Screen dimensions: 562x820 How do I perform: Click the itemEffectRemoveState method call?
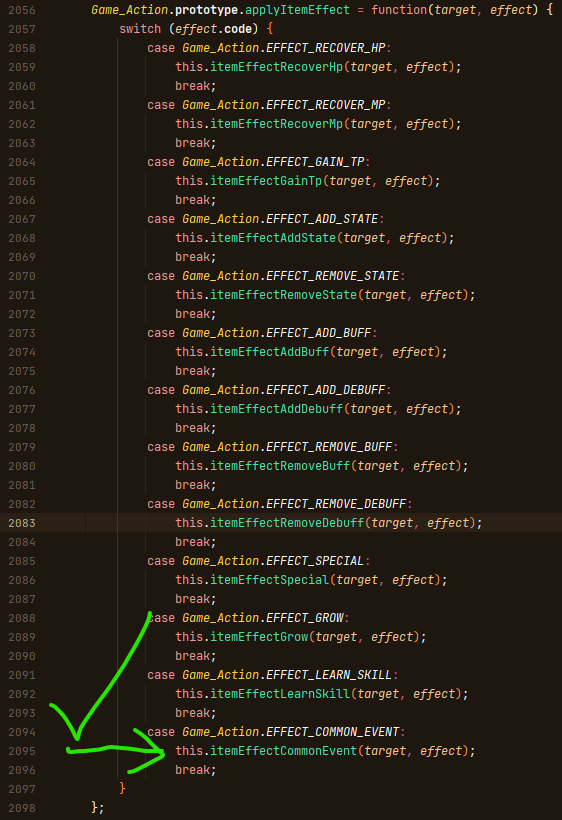(x=283, y=295)
